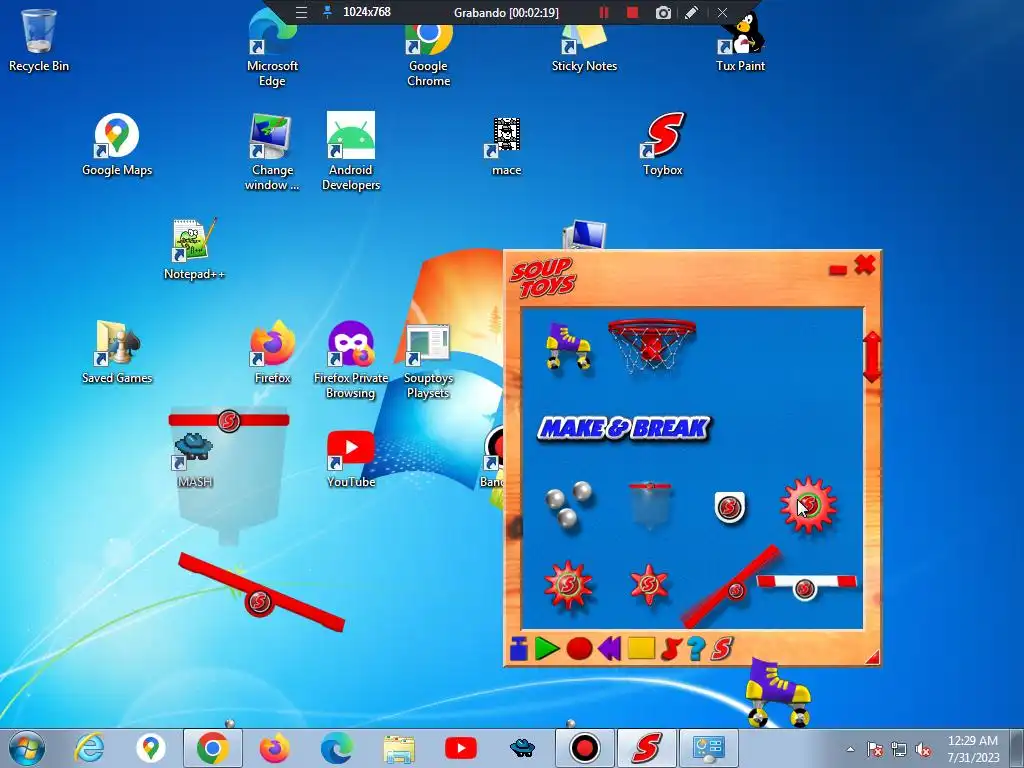Click the red seesaw on the desktop

point(260,592)
